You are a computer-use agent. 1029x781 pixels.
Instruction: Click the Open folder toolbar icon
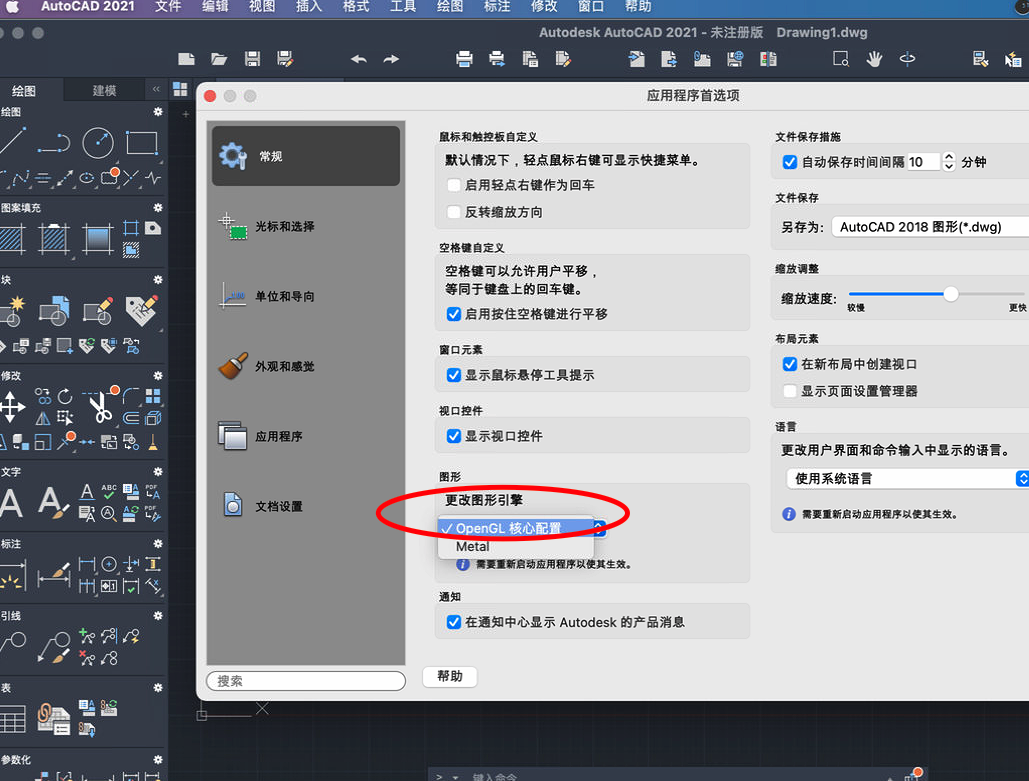(x=219, y=59)
